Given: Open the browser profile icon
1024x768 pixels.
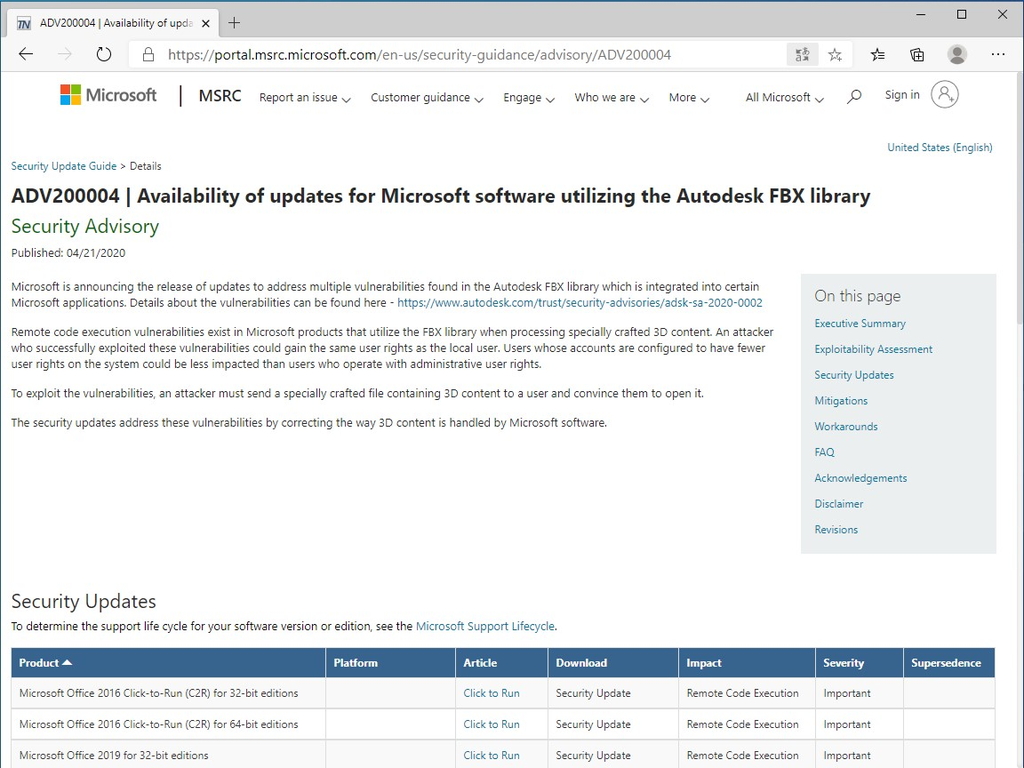Looking at the screenshot, I should (x=957, y=54).
